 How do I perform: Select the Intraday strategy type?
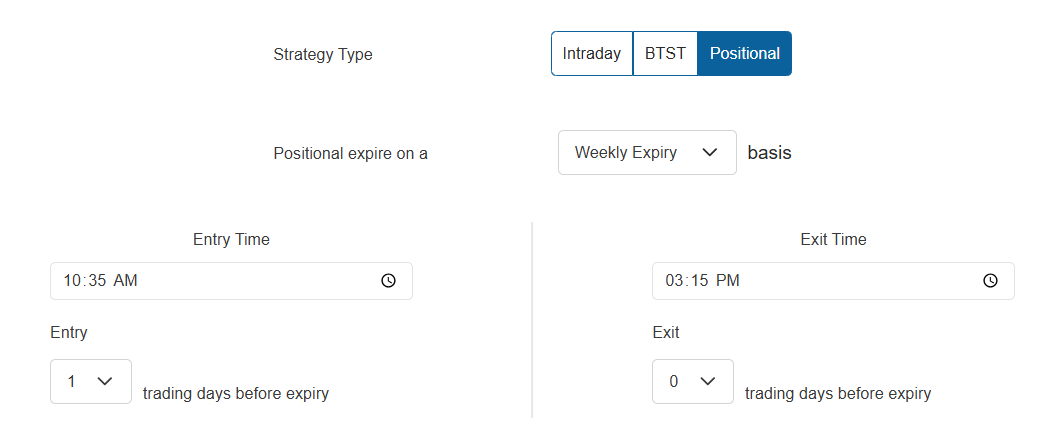pos(592,54)
